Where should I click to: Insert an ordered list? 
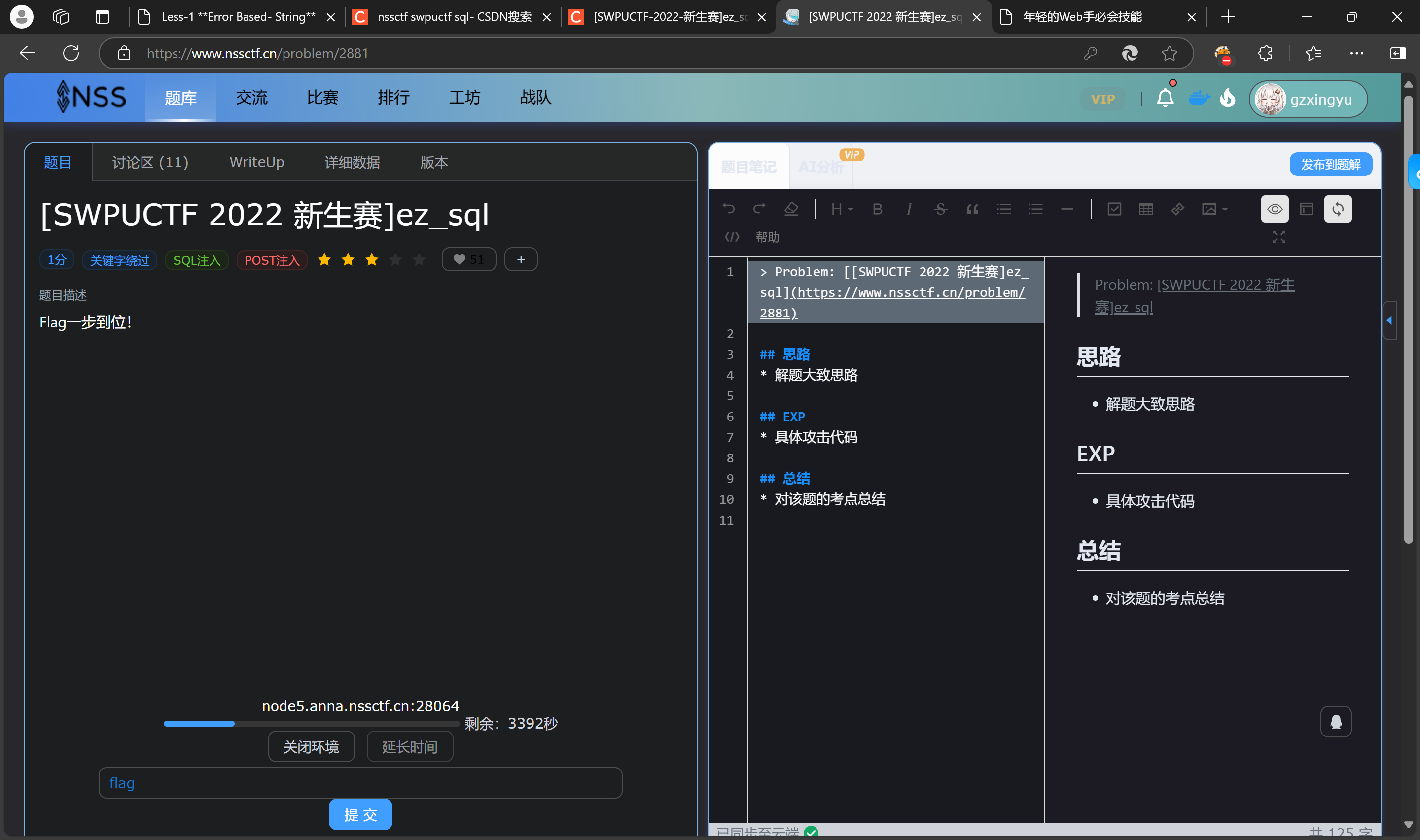(1036, 209)
